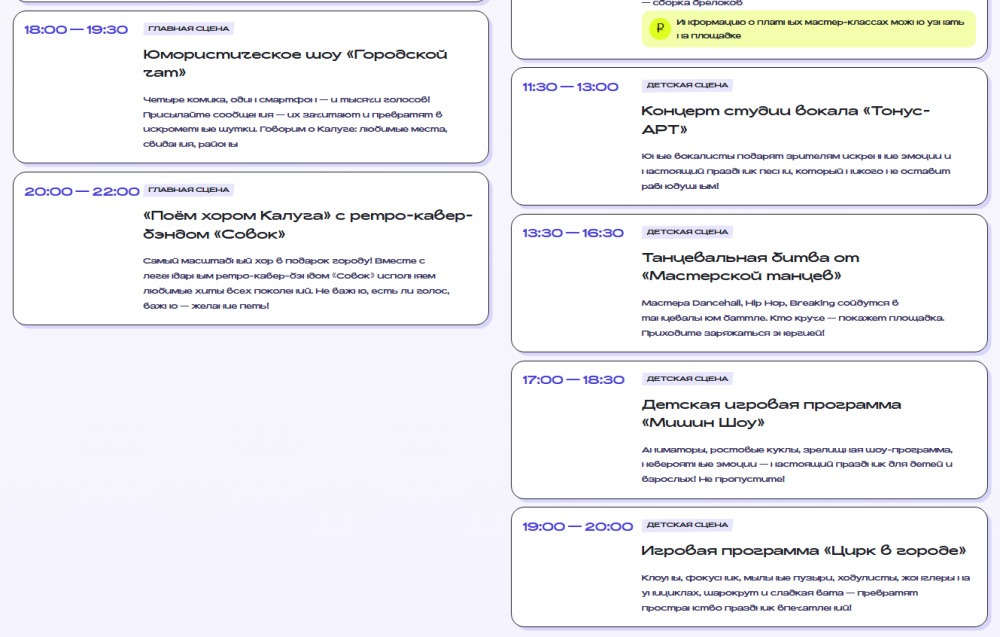Select the 13:30 — 16:30 time label
The height and width of the screenshot is (637, 1000).
pos(573,233)
